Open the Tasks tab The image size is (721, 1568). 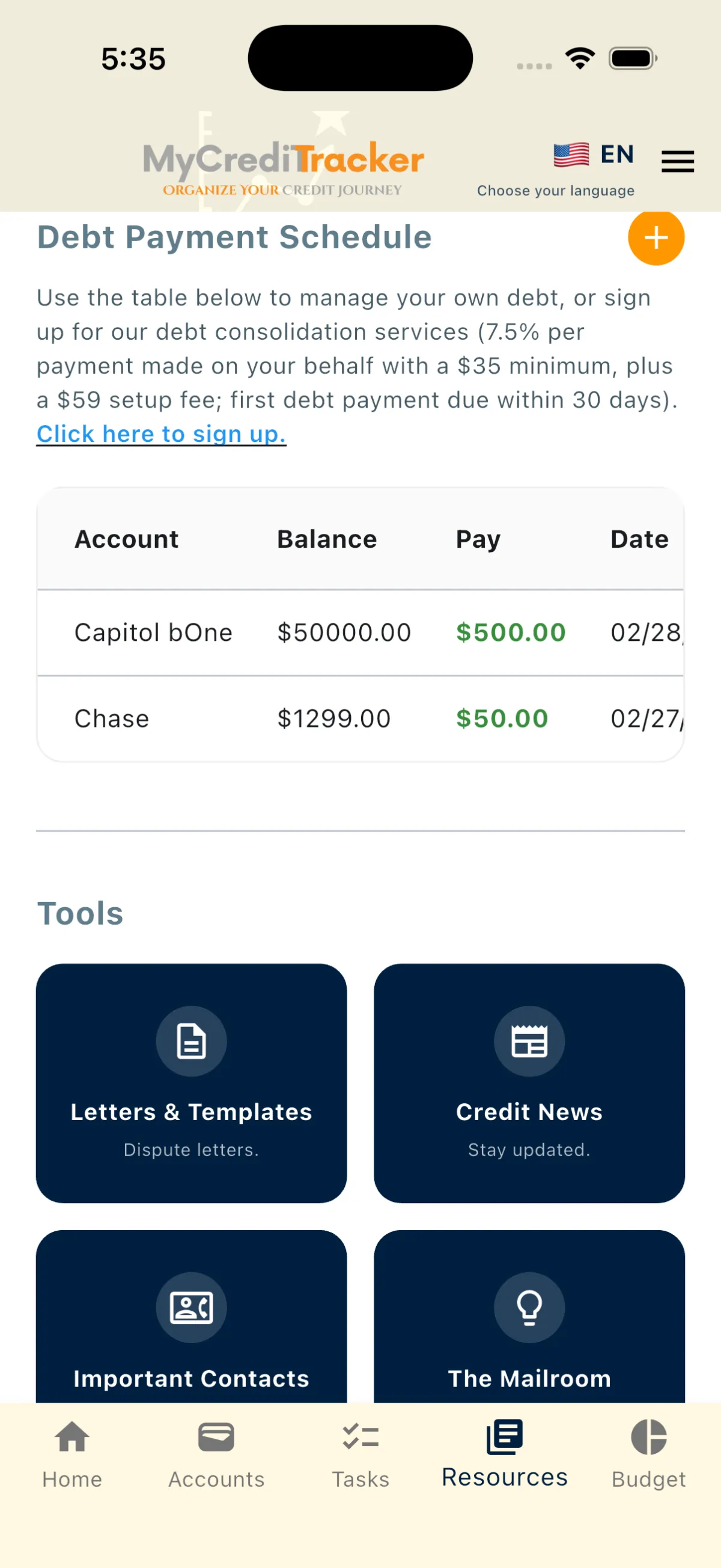360,1454
